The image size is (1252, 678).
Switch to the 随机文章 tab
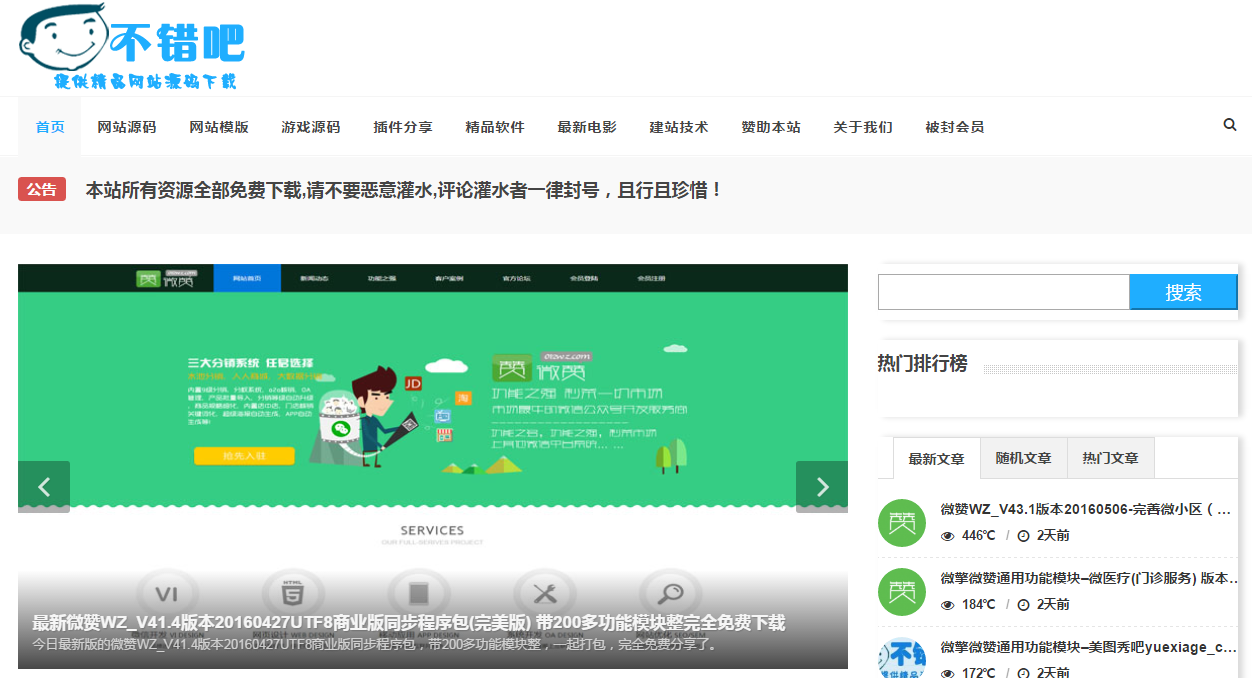pos(1023,457)
